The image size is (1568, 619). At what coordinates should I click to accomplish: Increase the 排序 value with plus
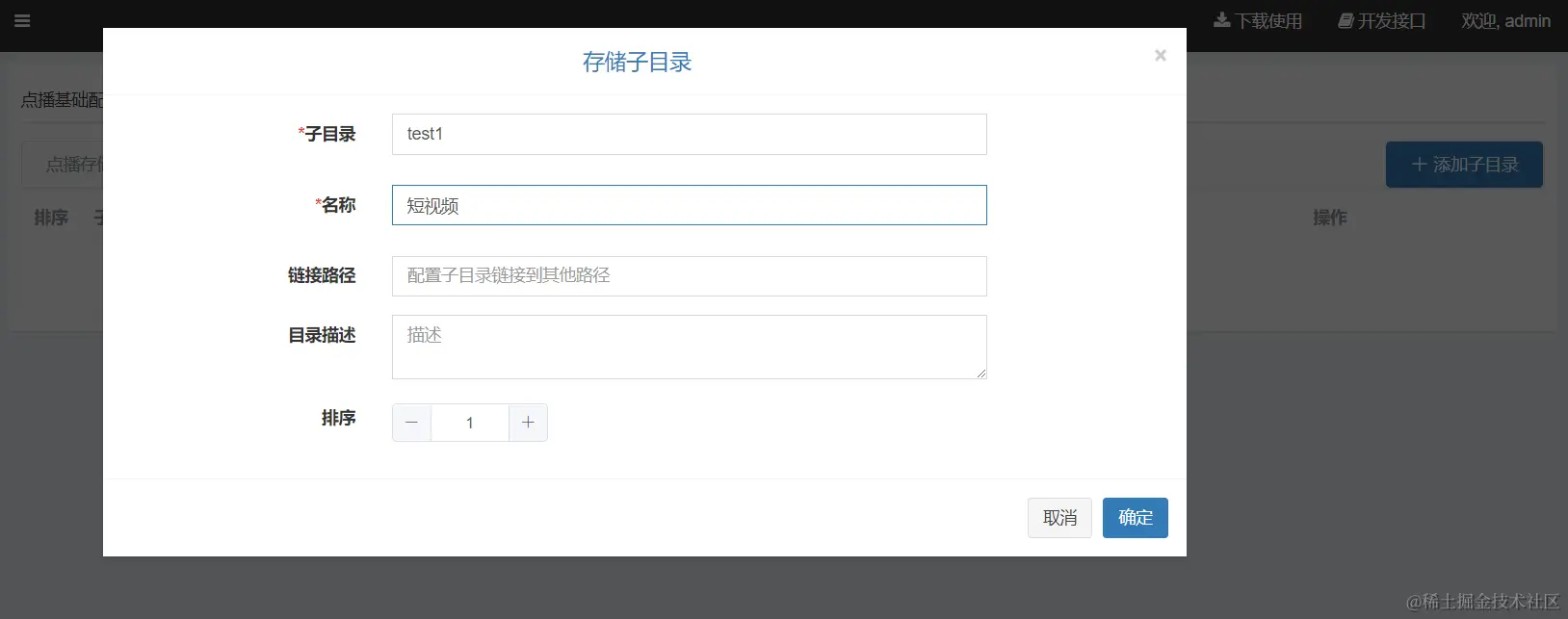[528, 423]
